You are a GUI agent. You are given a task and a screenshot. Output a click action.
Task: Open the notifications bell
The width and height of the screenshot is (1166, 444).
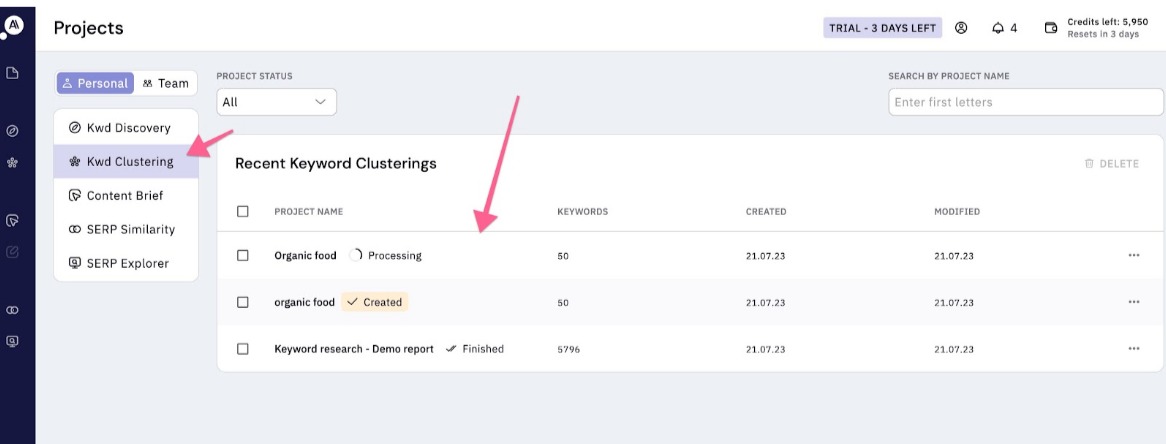tap(997, 28)
